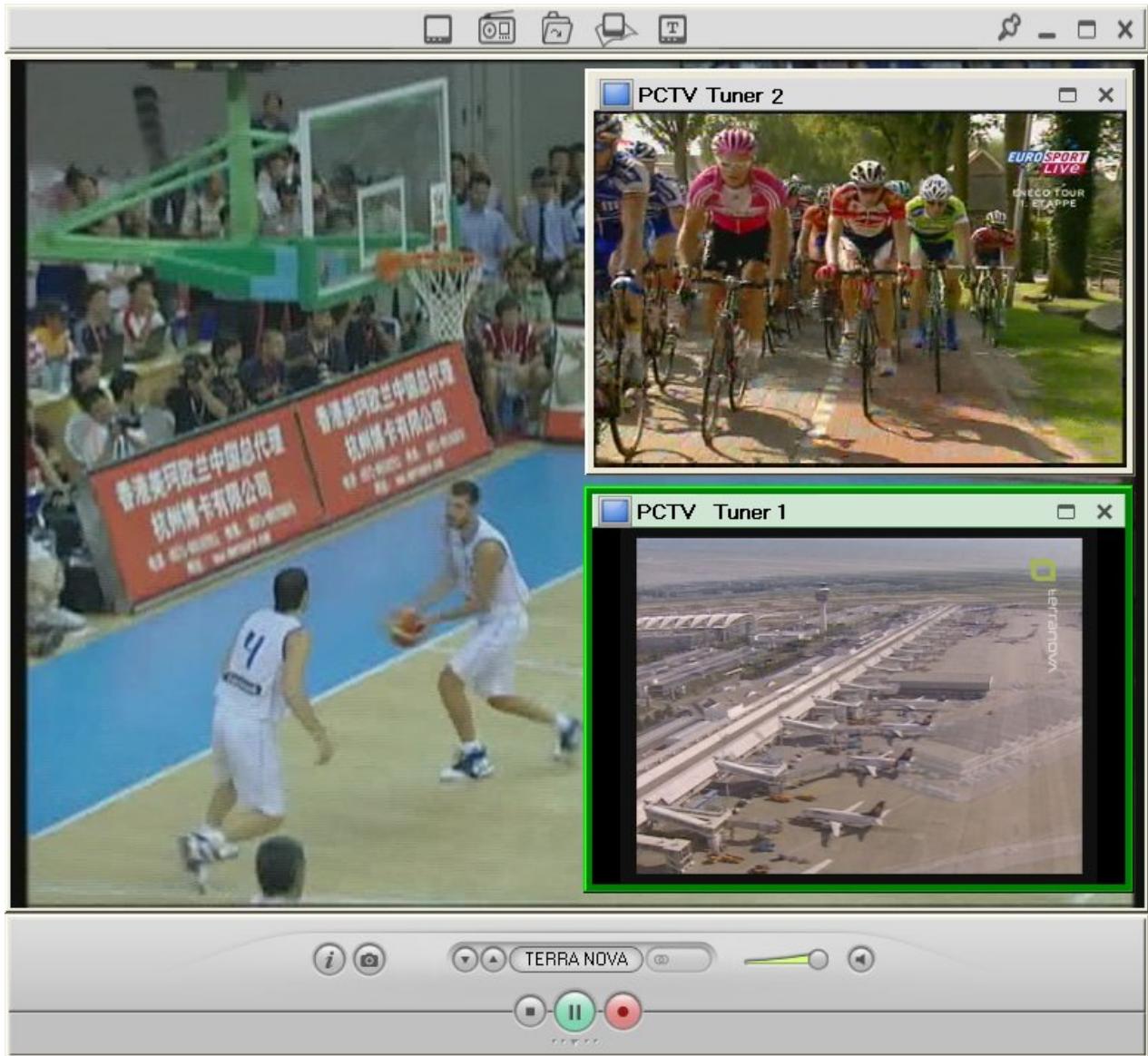Close the PCTV Tuner 2 window
Viewport: 1148px width, 1056px height.
point(1105,95)
